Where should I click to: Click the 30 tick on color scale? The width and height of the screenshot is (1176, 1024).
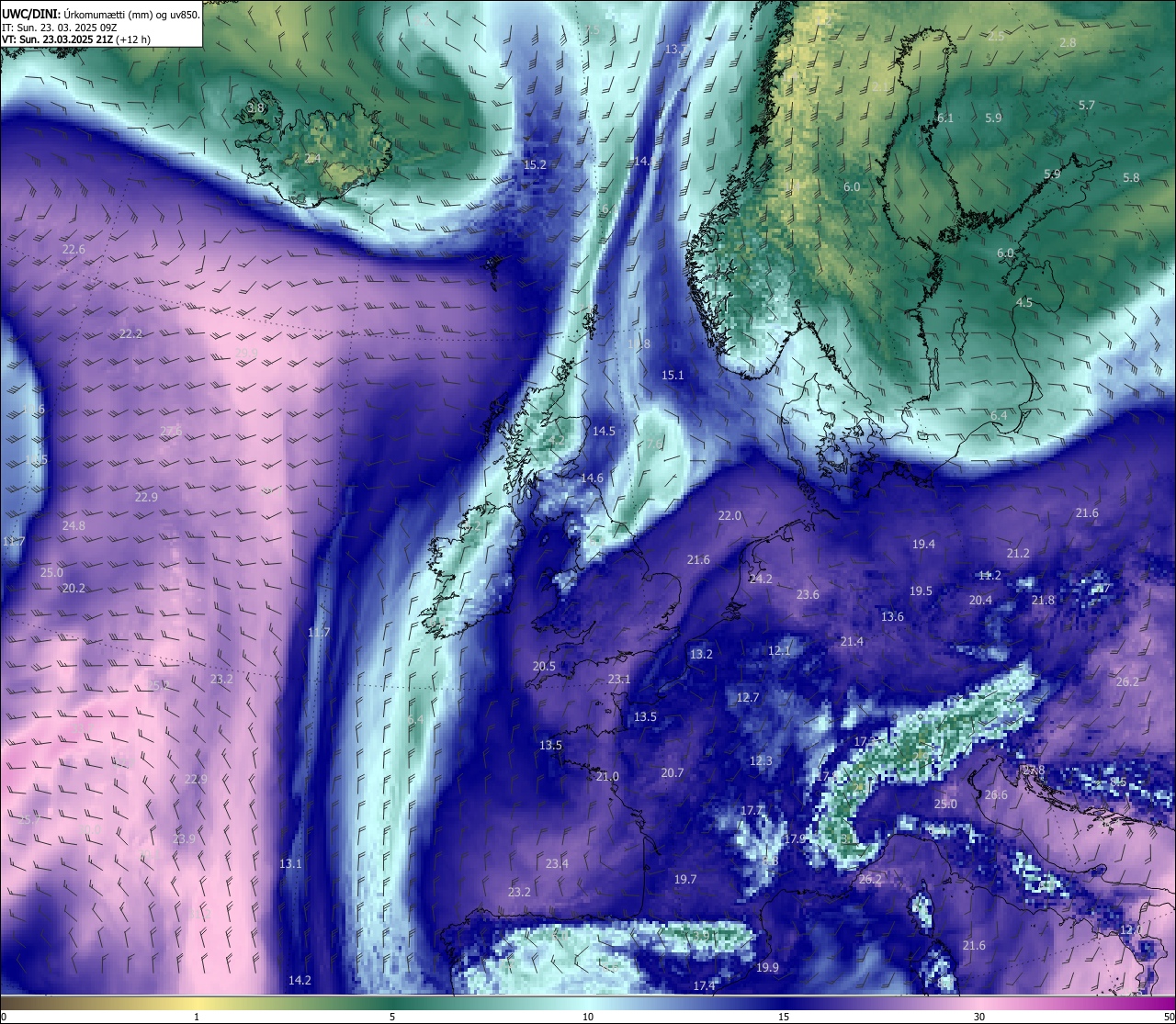click(x=979, y=1017)
